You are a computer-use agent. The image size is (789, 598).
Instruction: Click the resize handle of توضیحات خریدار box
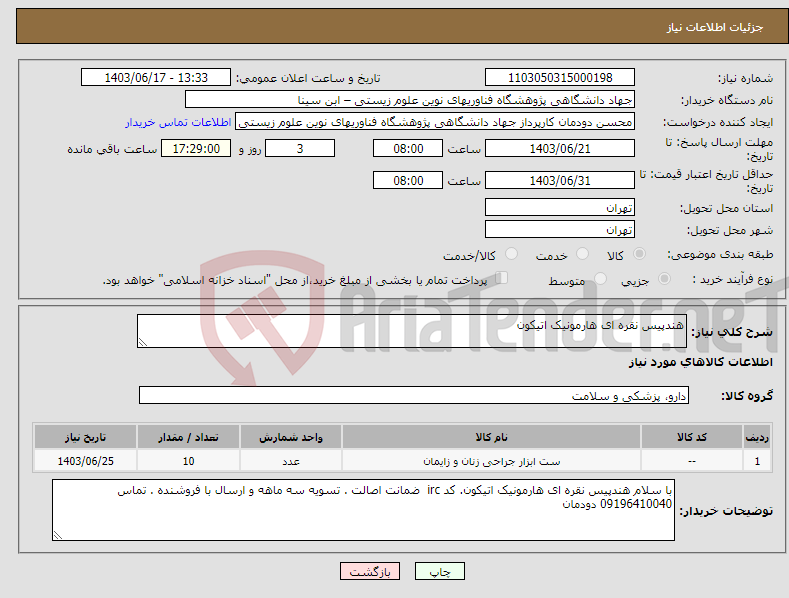(58, 535)
